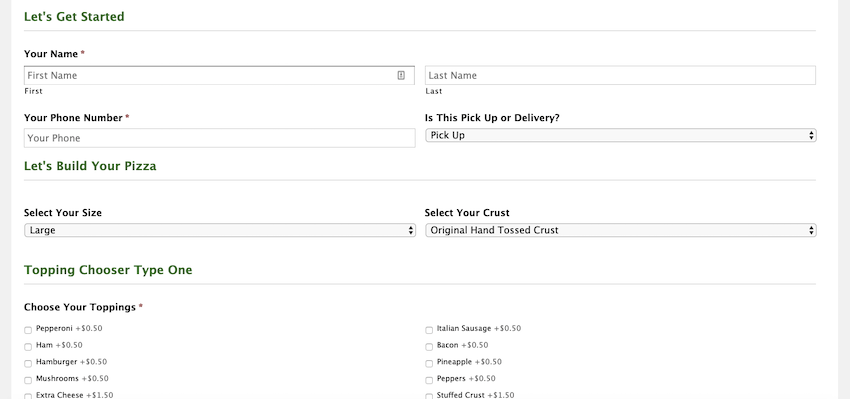
Task: Open the Select Your Size dropdown
Action: 220,230
